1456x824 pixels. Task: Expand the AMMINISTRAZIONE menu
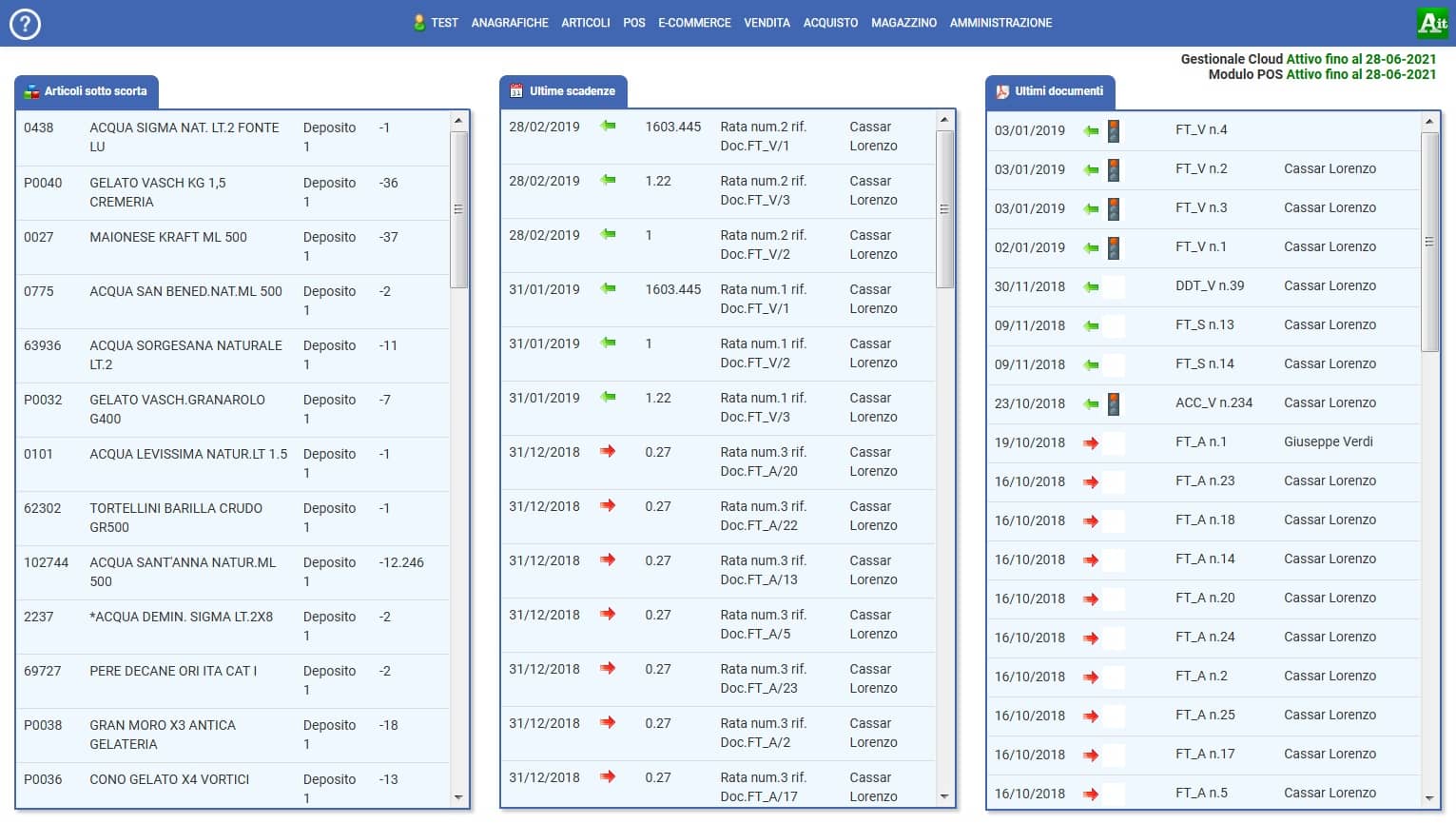tap(1000, 23)
